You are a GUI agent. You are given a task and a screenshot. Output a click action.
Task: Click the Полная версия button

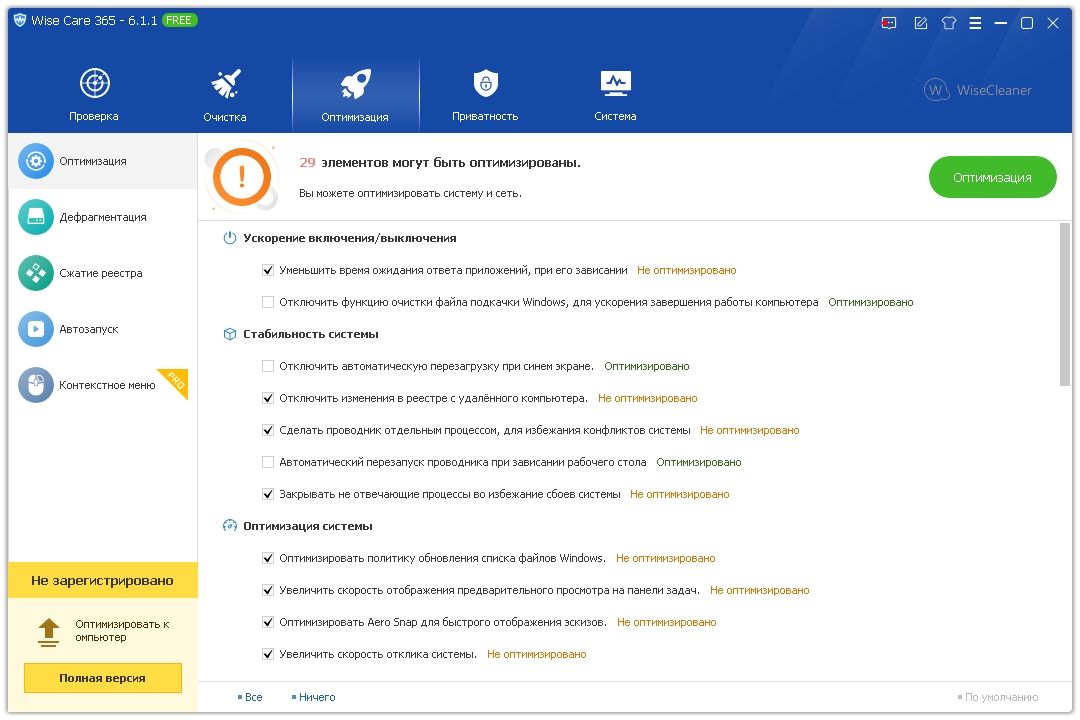point(103,678)
